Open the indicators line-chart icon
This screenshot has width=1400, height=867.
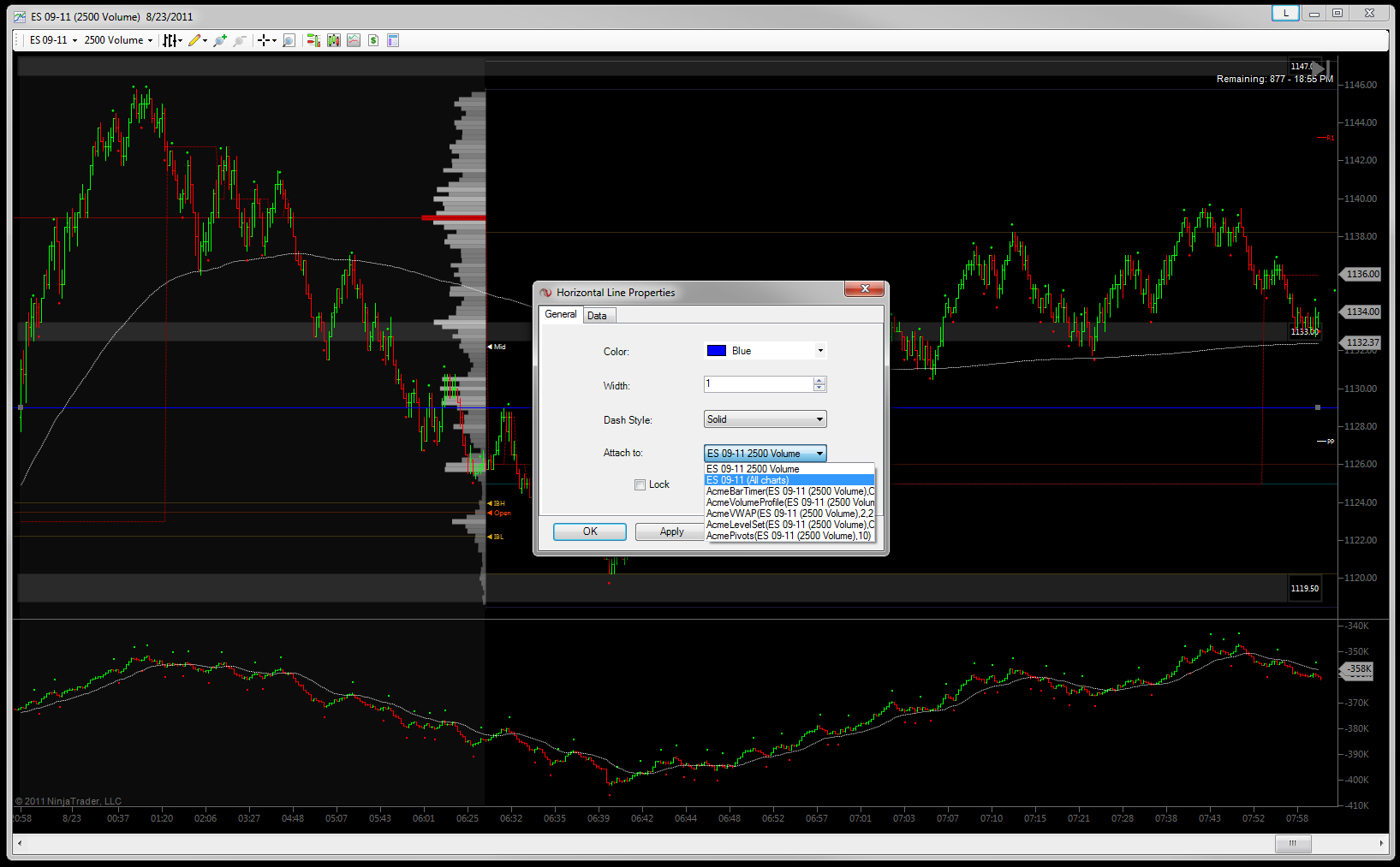(354, 40)
